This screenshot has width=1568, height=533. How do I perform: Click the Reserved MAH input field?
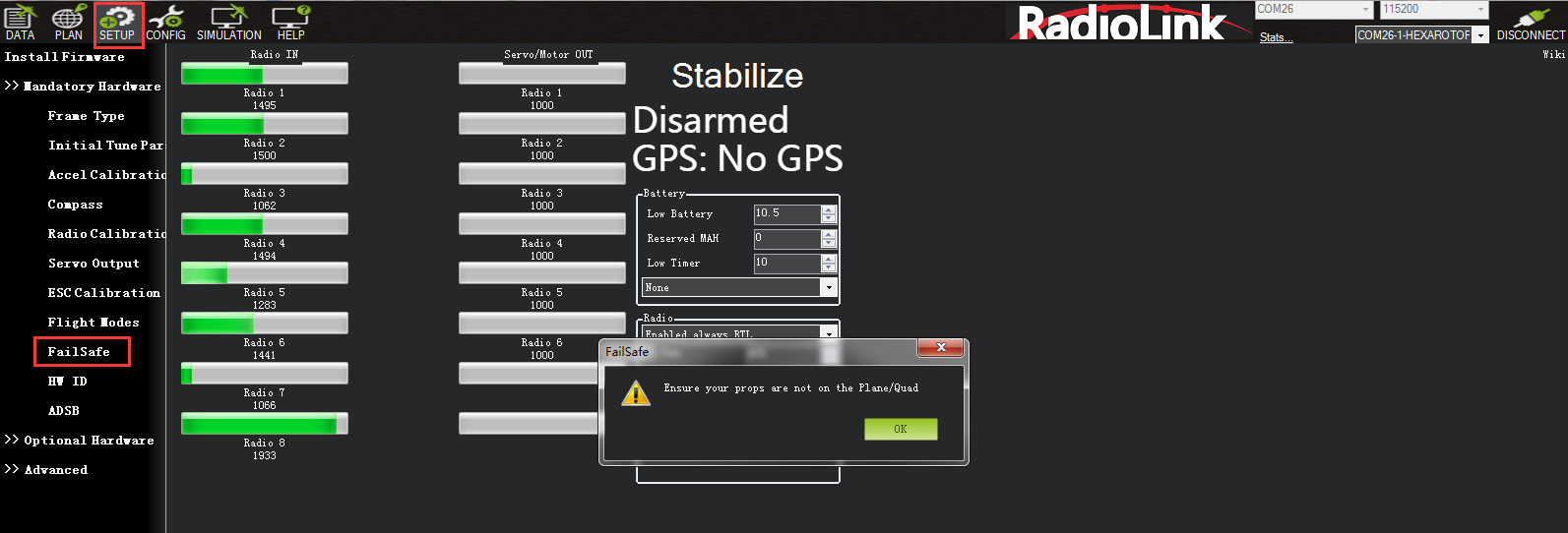click(785, 239)
